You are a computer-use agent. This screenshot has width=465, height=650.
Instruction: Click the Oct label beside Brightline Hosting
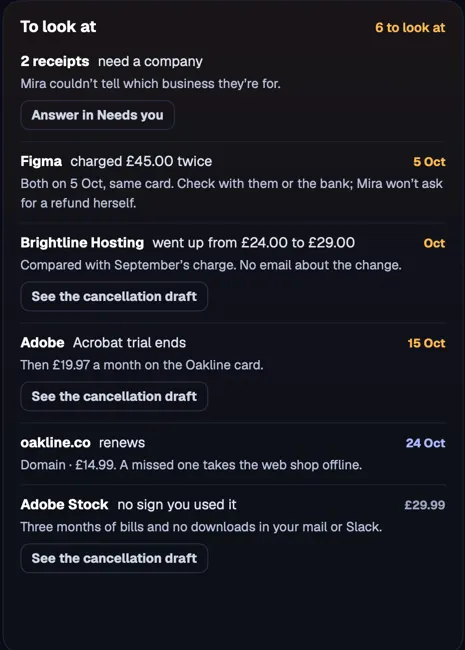coord(434,243)
